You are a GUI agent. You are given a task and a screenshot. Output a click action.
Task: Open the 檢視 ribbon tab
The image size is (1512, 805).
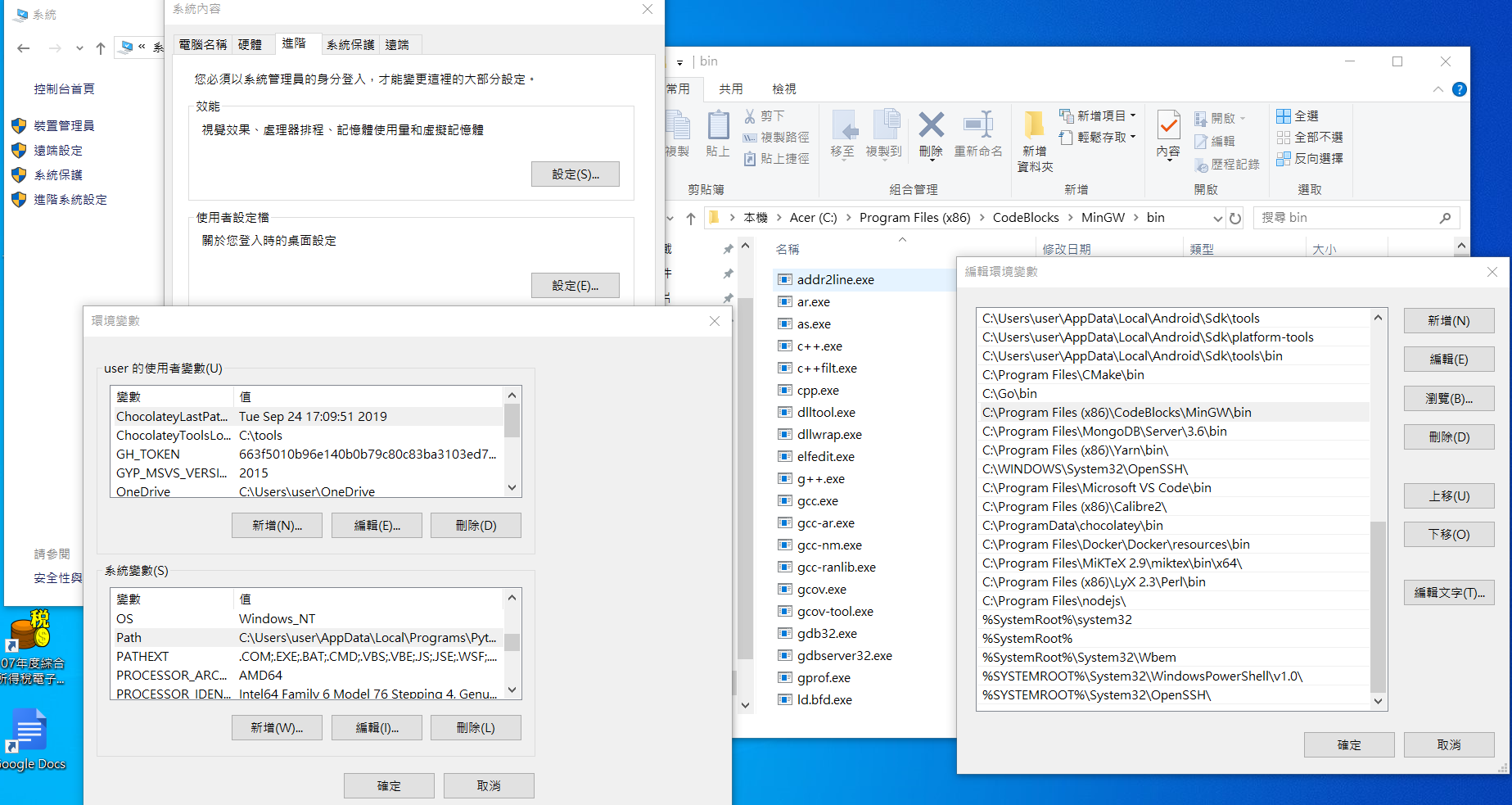(783, 88)
